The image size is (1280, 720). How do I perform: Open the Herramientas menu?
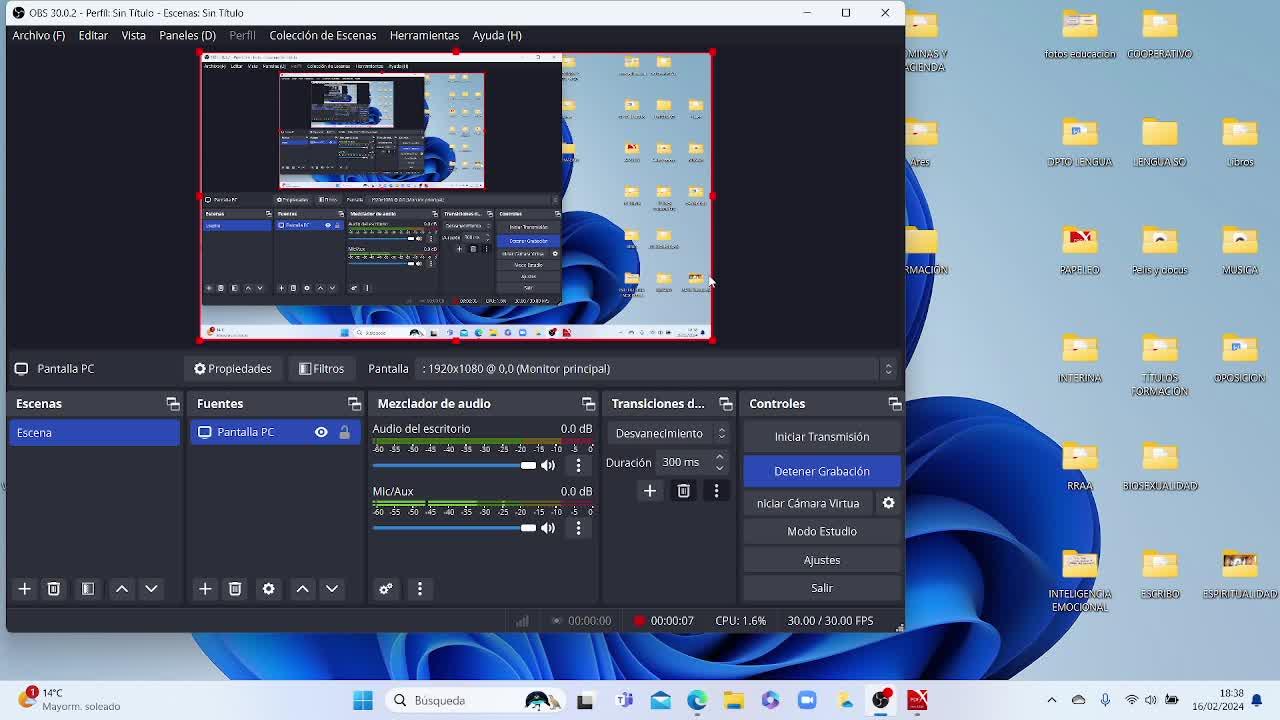pyautogui.click(x=424, y=35)
